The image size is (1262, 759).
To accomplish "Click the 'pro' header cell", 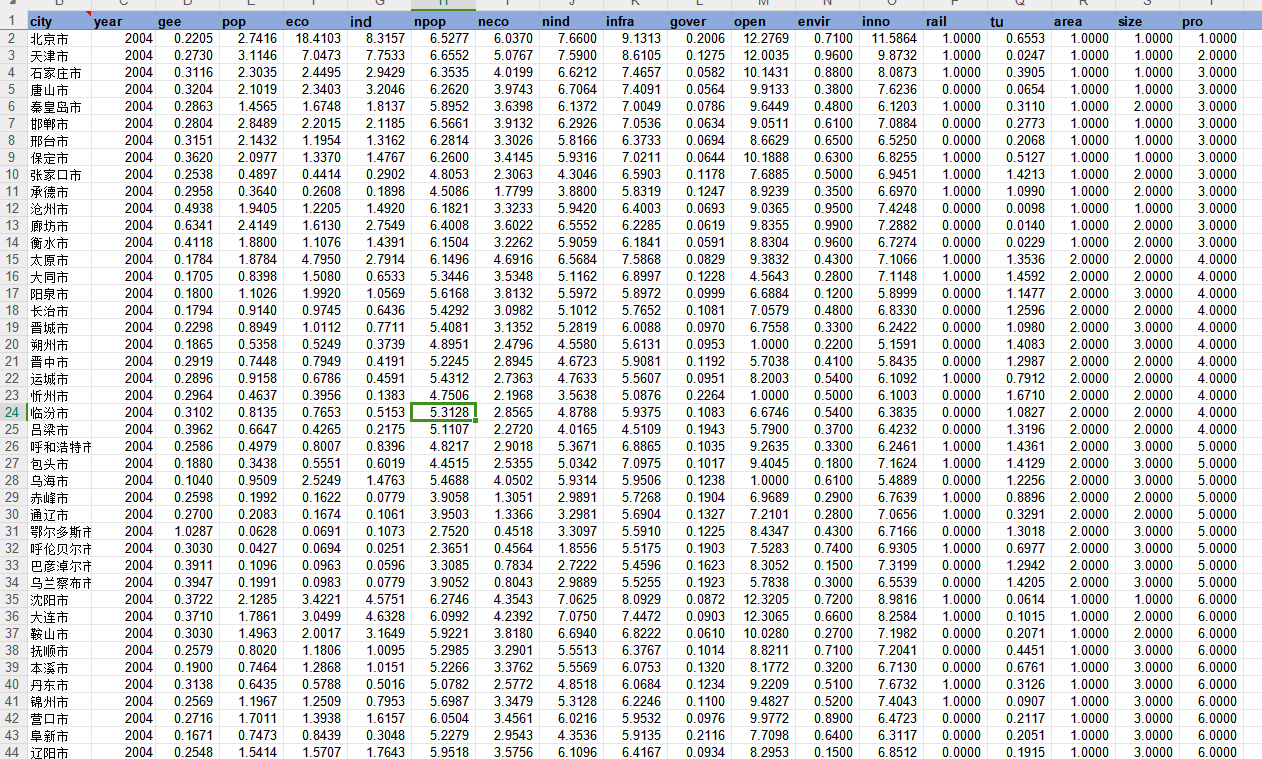I will [x=1211, y=22].
